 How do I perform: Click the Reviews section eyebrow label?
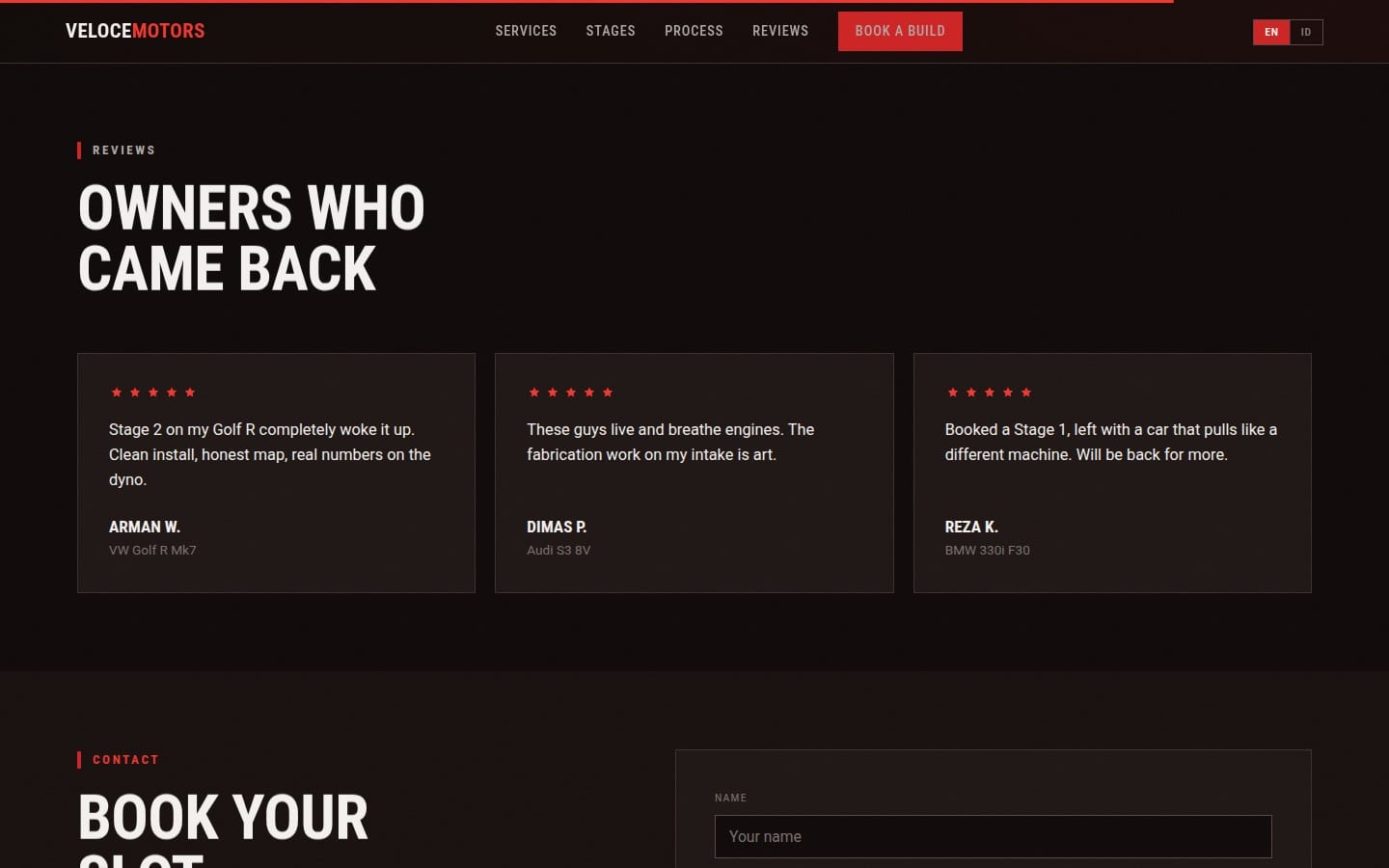pyautogui.click(x=123, y=150)
